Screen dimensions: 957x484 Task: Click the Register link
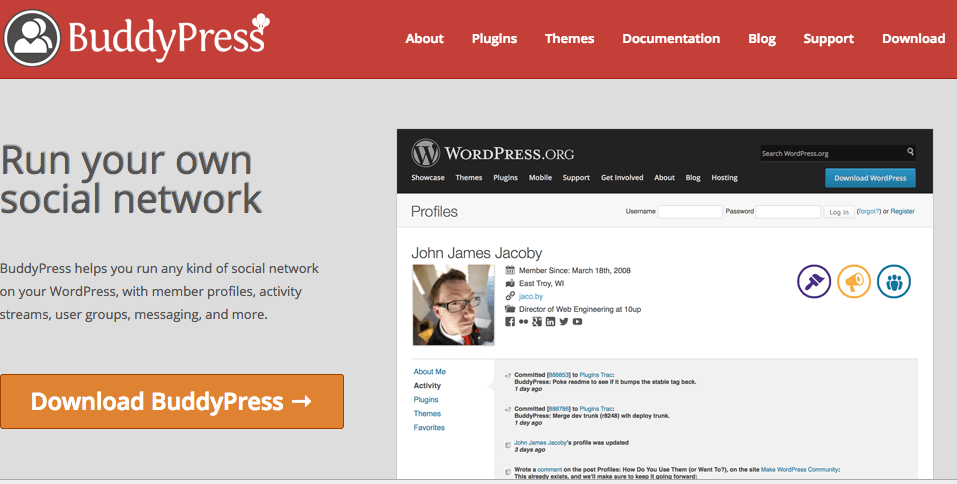tap(903, 211)
